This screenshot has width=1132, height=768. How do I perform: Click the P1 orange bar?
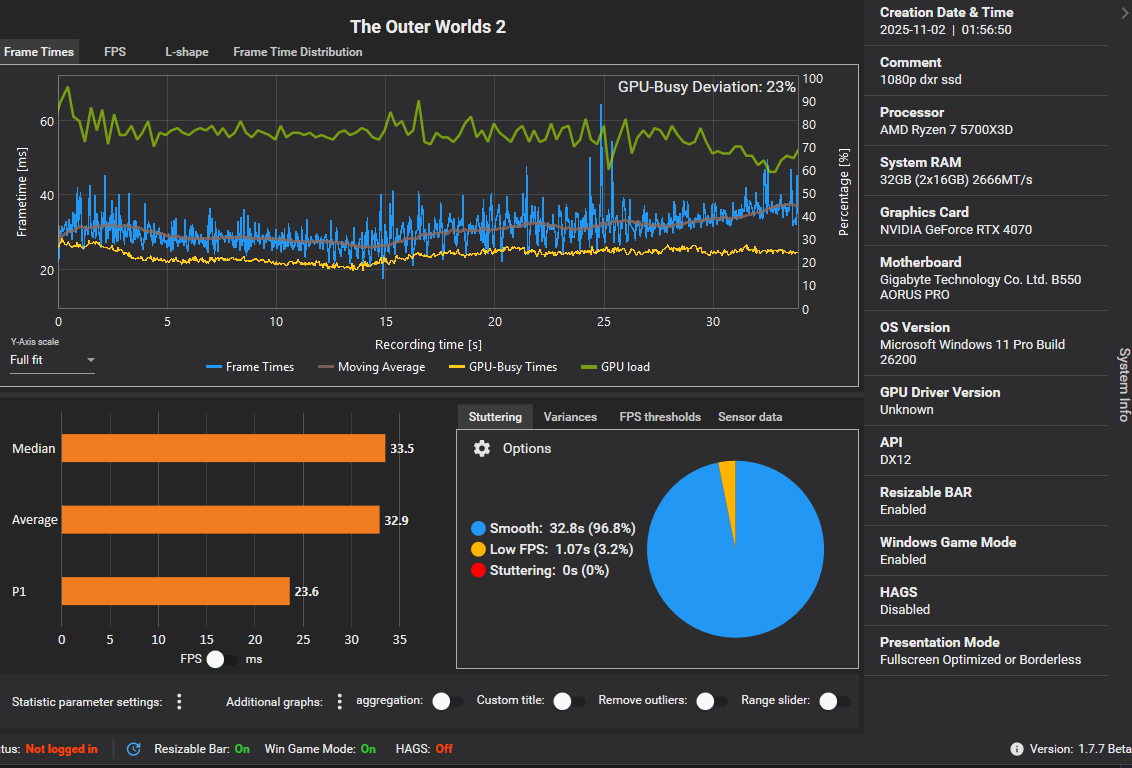pos(175,591)
